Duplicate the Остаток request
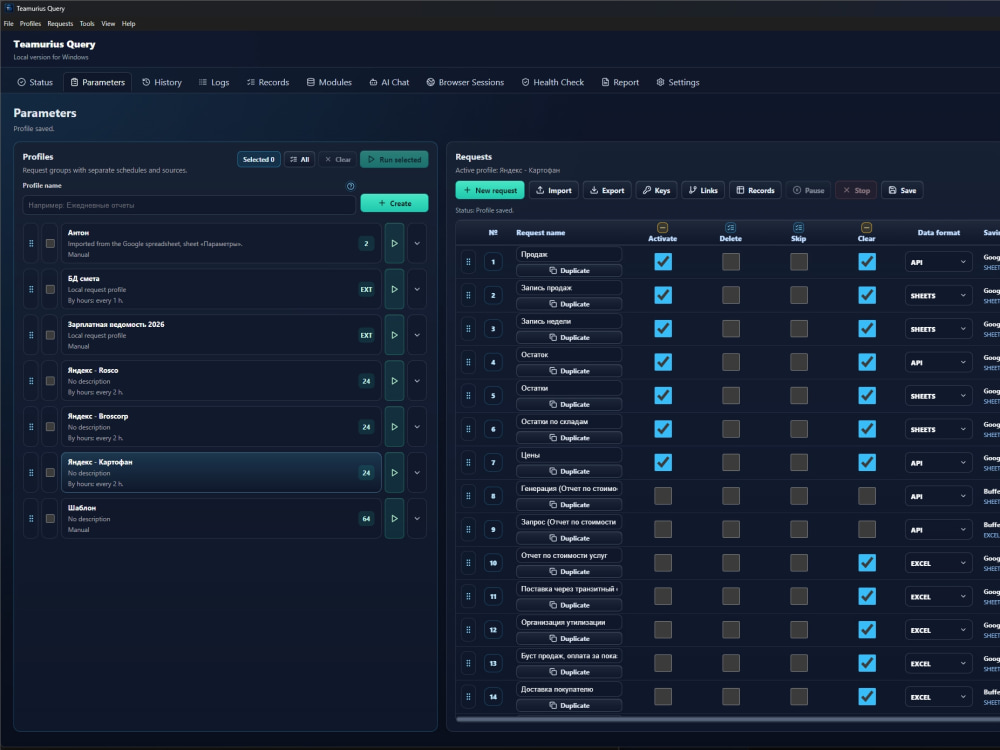This screenshot has width=1000, height=750. point(569,371)
